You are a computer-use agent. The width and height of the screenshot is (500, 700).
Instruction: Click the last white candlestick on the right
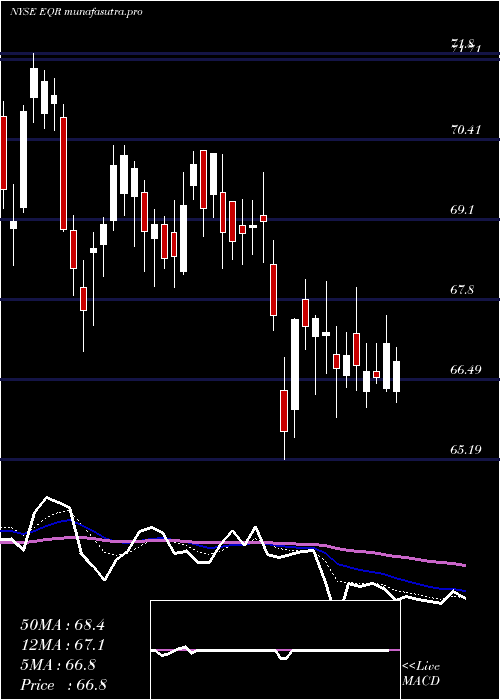coord(396,375)
